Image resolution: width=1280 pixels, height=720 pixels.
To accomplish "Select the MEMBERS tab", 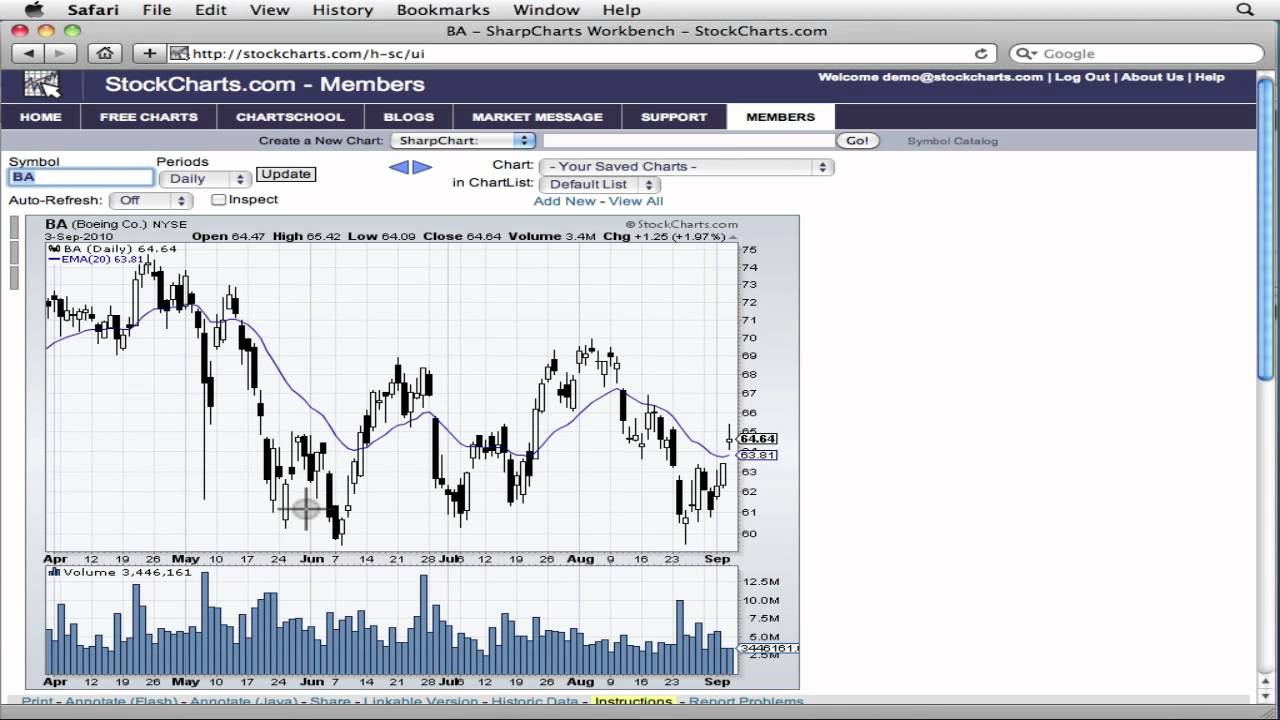I will point(781,117).
